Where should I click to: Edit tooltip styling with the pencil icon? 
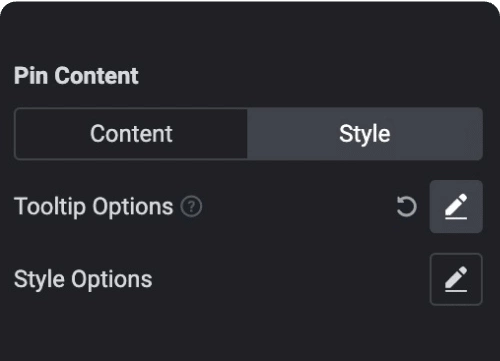pyautogui.click(x=456, y=207)
